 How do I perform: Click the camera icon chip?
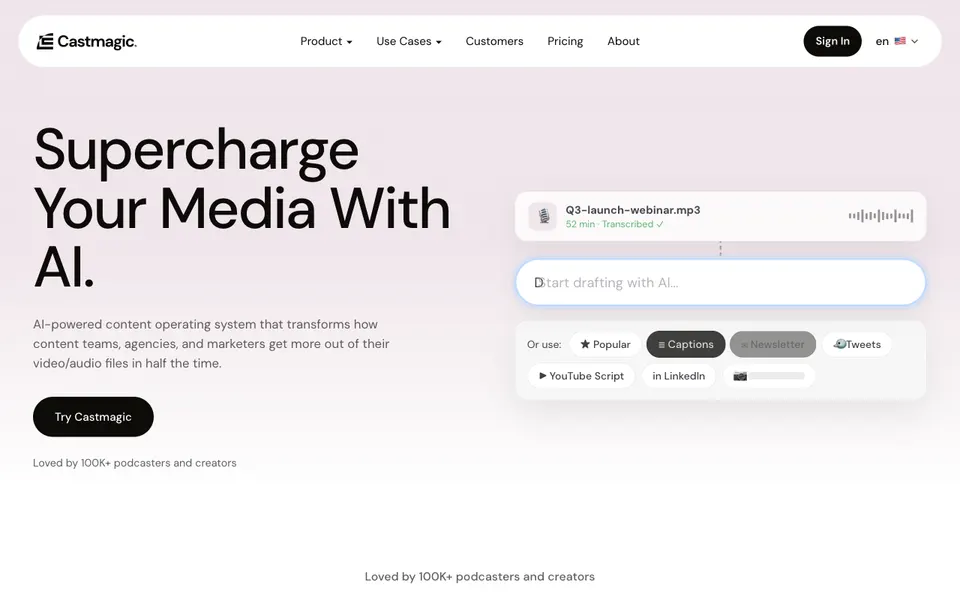[x=768, y=376]
